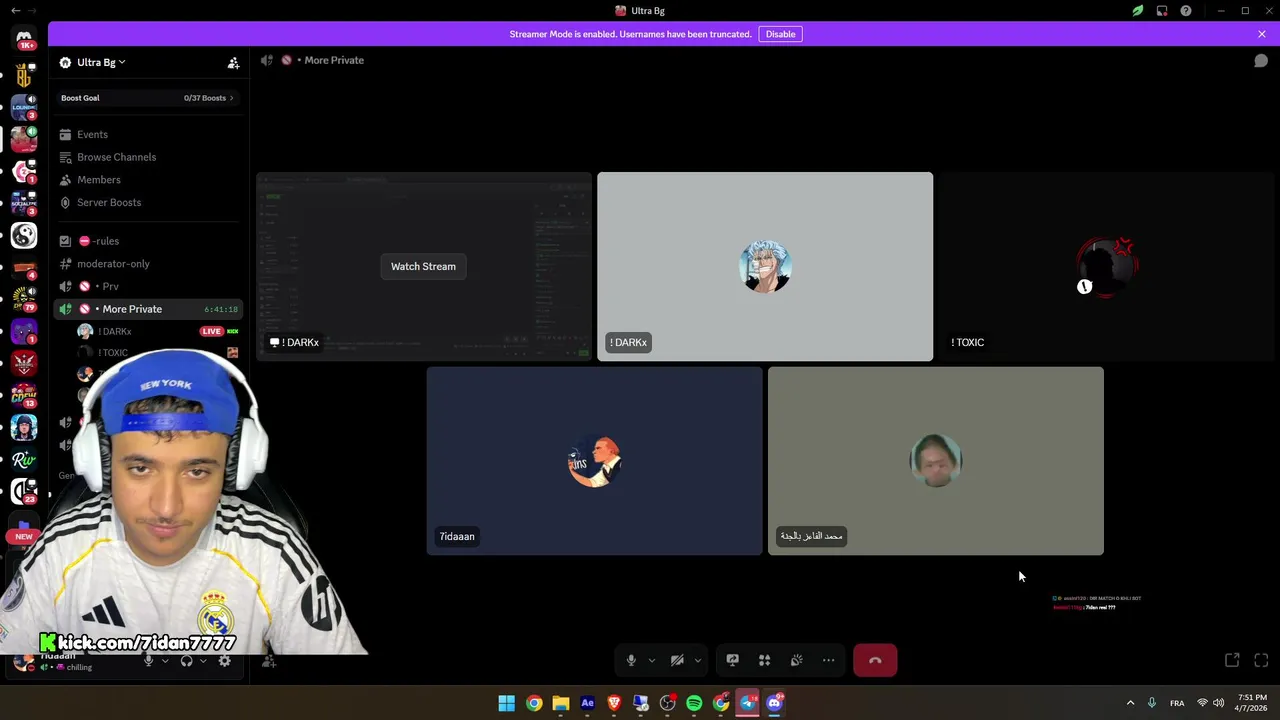Open the Socialize server icon
The image size is (1280, 720).
(24, 203)
